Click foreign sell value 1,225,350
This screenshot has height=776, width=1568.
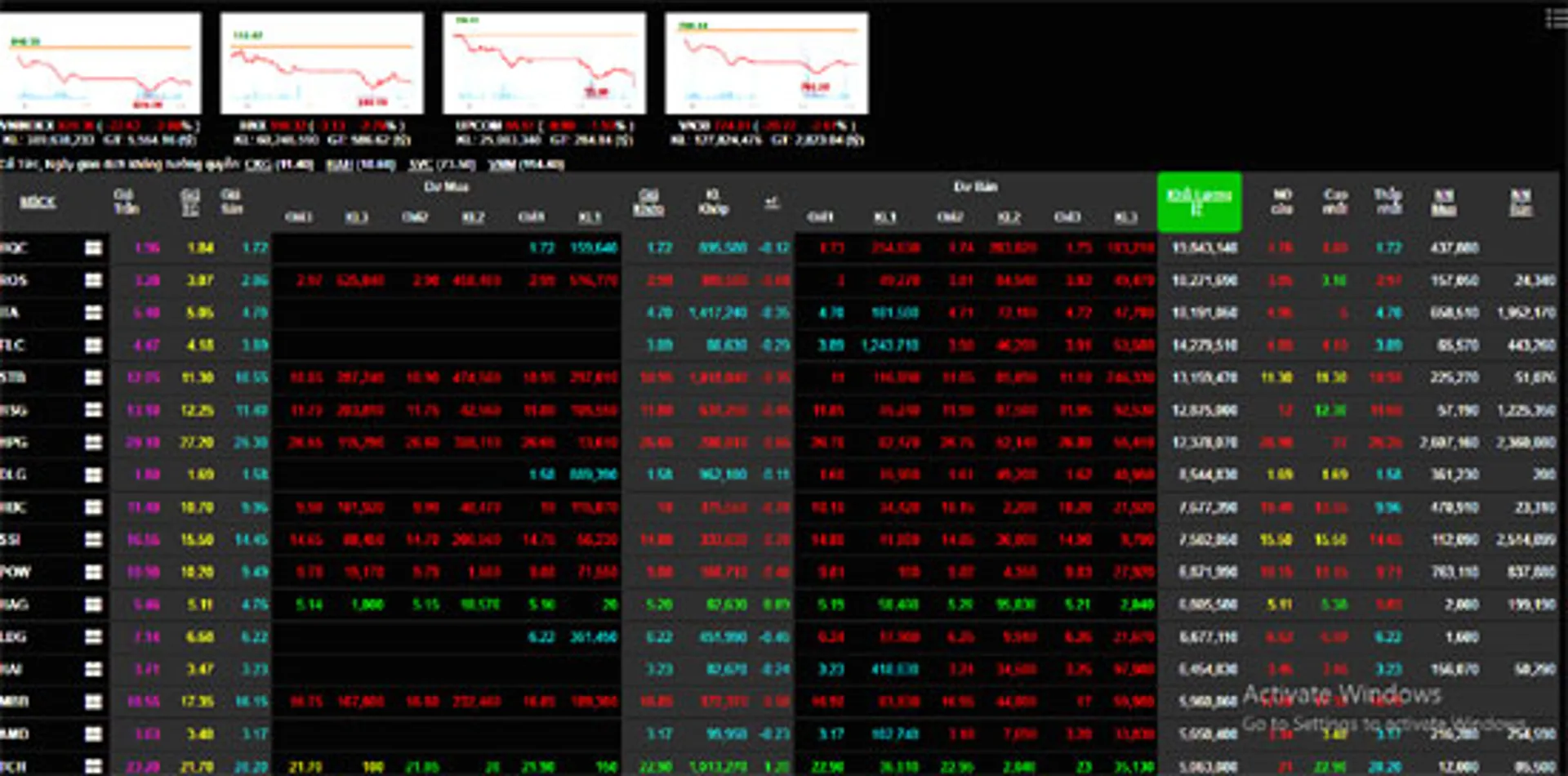point(1526,410)
